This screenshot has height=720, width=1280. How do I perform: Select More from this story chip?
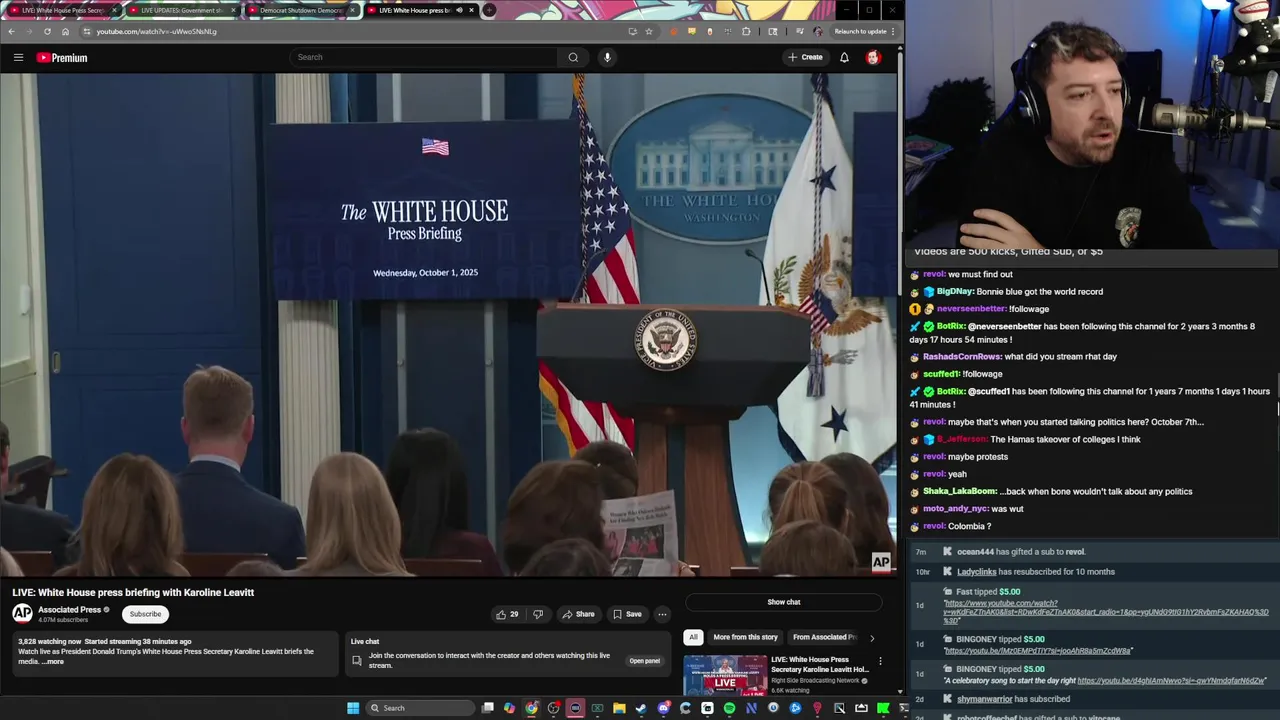[x=745, y=637]
